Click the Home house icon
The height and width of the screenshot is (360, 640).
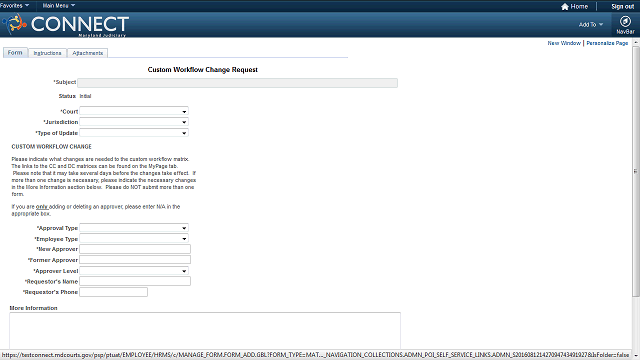pos(565,7)
